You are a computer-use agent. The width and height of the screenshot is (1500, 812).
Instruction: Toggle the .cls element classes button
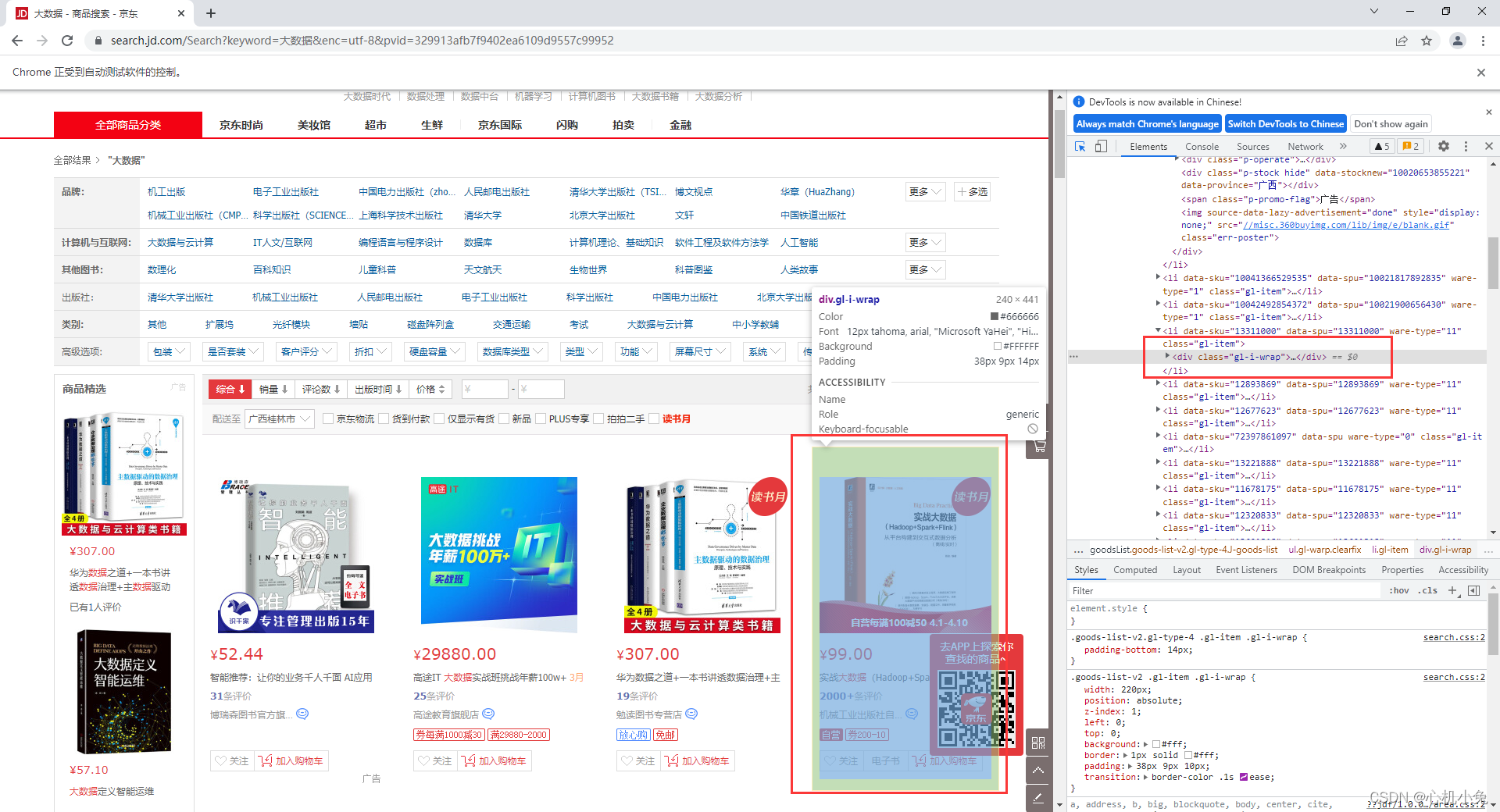click(1429, 590)
